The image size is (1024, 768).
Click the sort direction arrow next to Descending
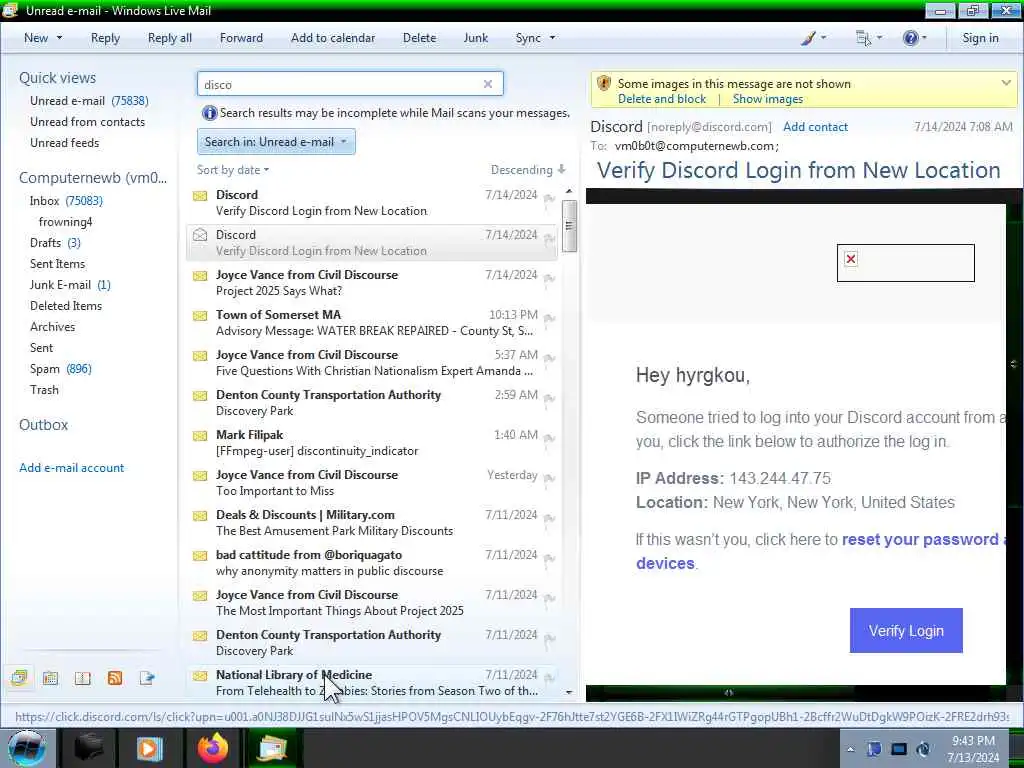click(x=562, y=170)
